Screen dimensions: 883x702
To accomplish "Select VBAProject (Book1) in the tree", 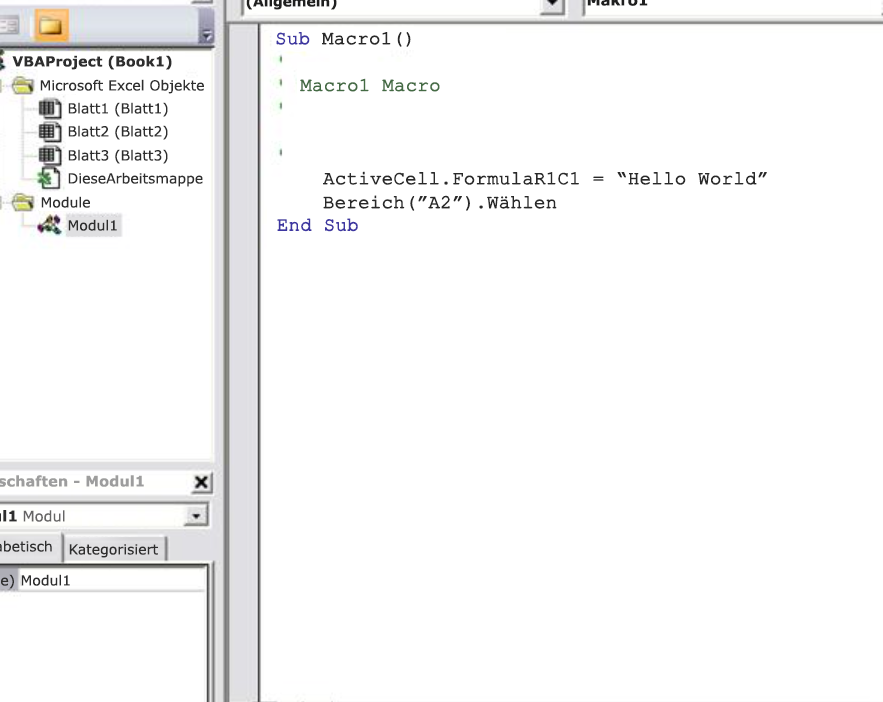I will tap(91, 62).
